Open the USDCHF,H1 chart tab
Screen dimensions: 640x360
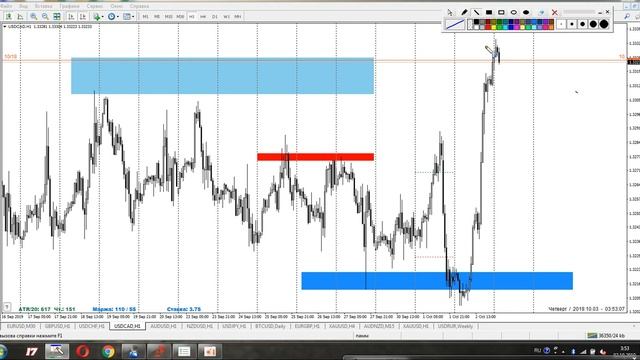click(x=92, y=327)
